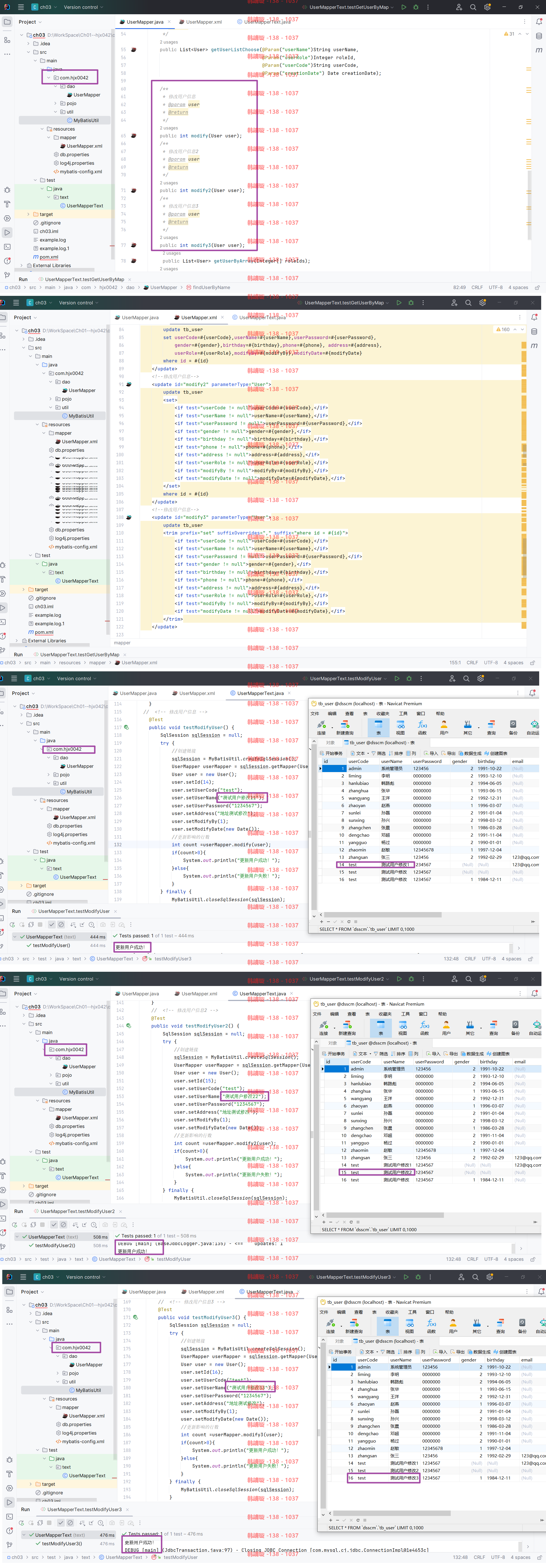The height and width of the screenshot is (1568, 546).
Task: Click 导出 export icon in testModifyUser3 window Navicat
Action: (x=457, y=1352)
